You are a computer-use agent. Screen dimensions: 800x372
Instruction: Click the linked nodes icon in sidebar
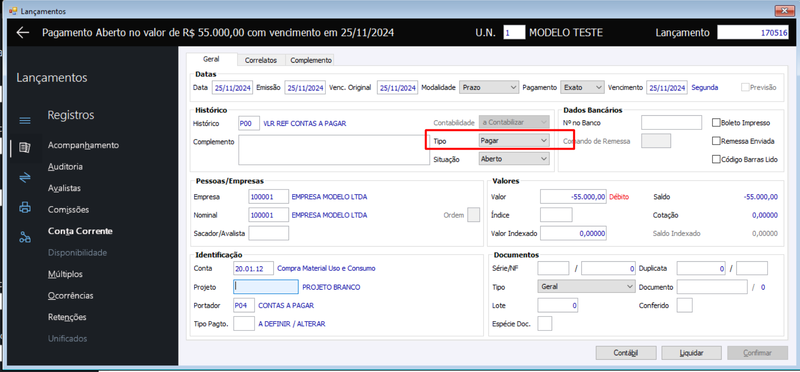tap(24, 237)
